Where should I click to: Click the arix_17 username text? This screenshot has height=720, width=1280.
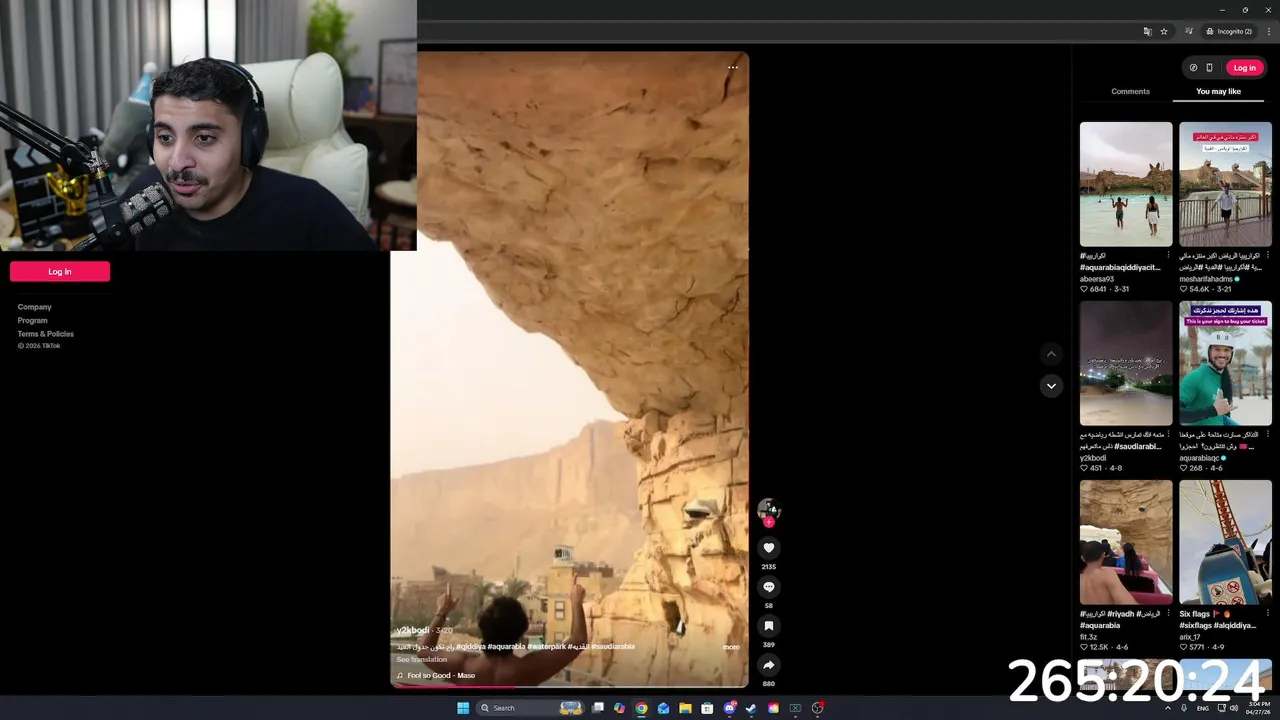[x=1190, y=637]
